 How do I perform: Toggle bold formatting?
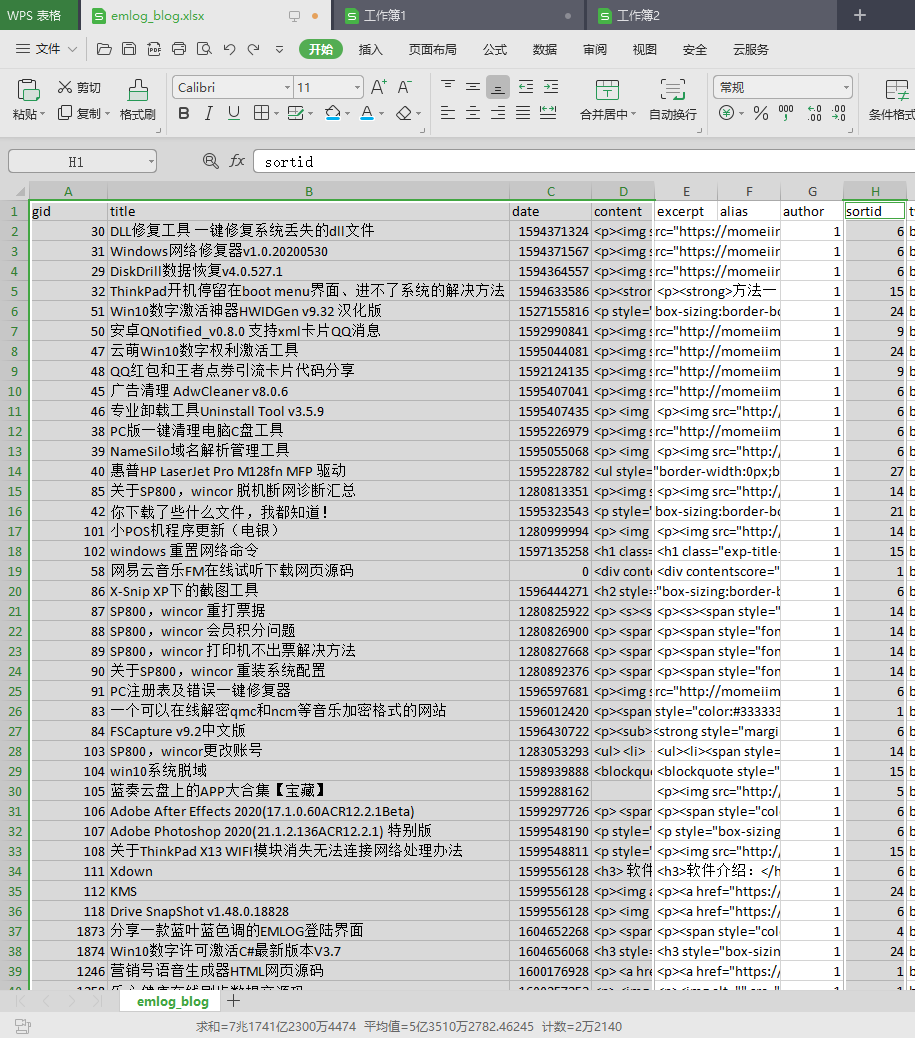(x=184, y=113)
